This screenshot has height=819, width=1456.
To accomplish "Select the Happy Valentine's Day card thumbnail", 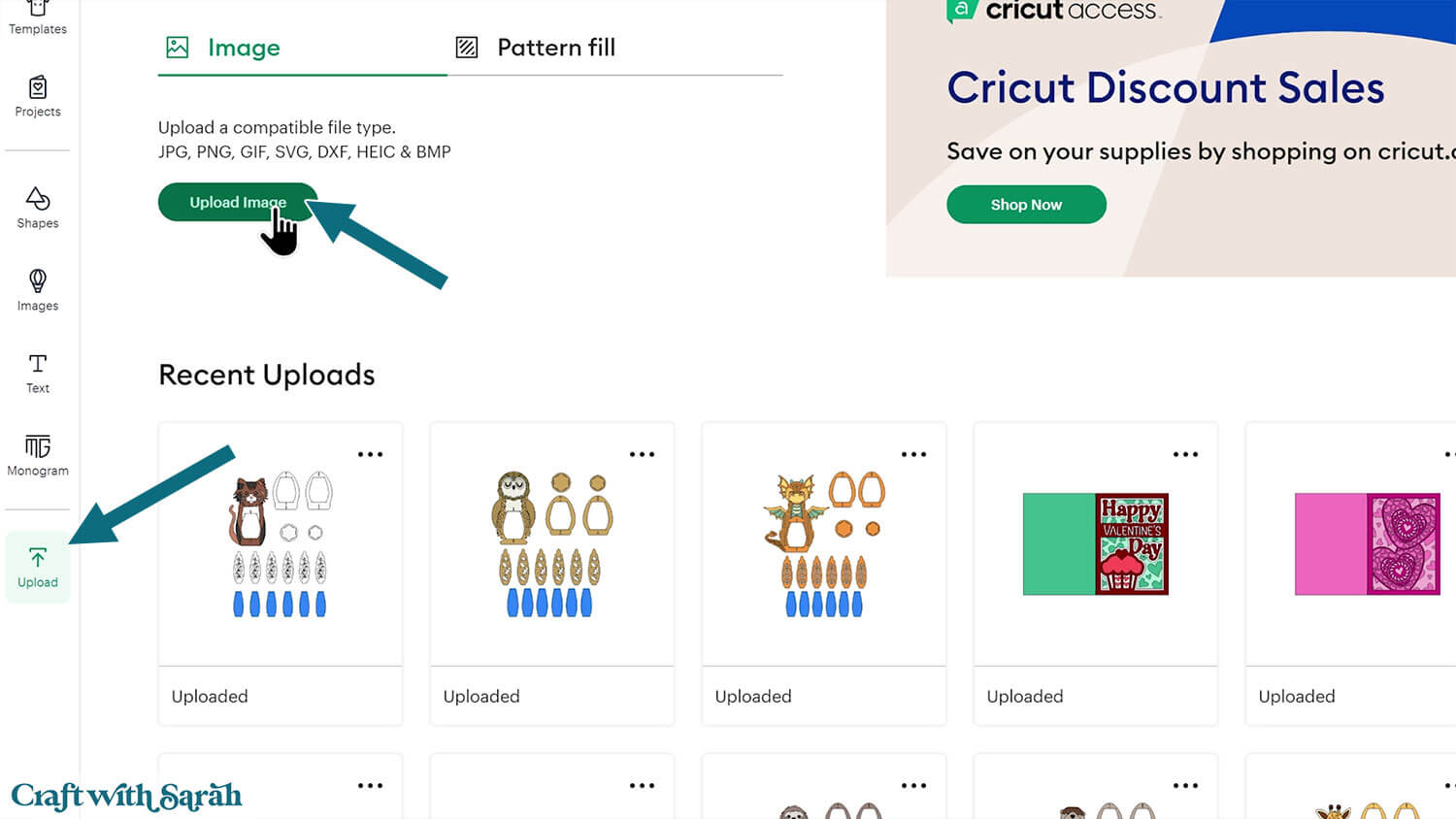I will pyautogui.click(x=1096, y=544).
